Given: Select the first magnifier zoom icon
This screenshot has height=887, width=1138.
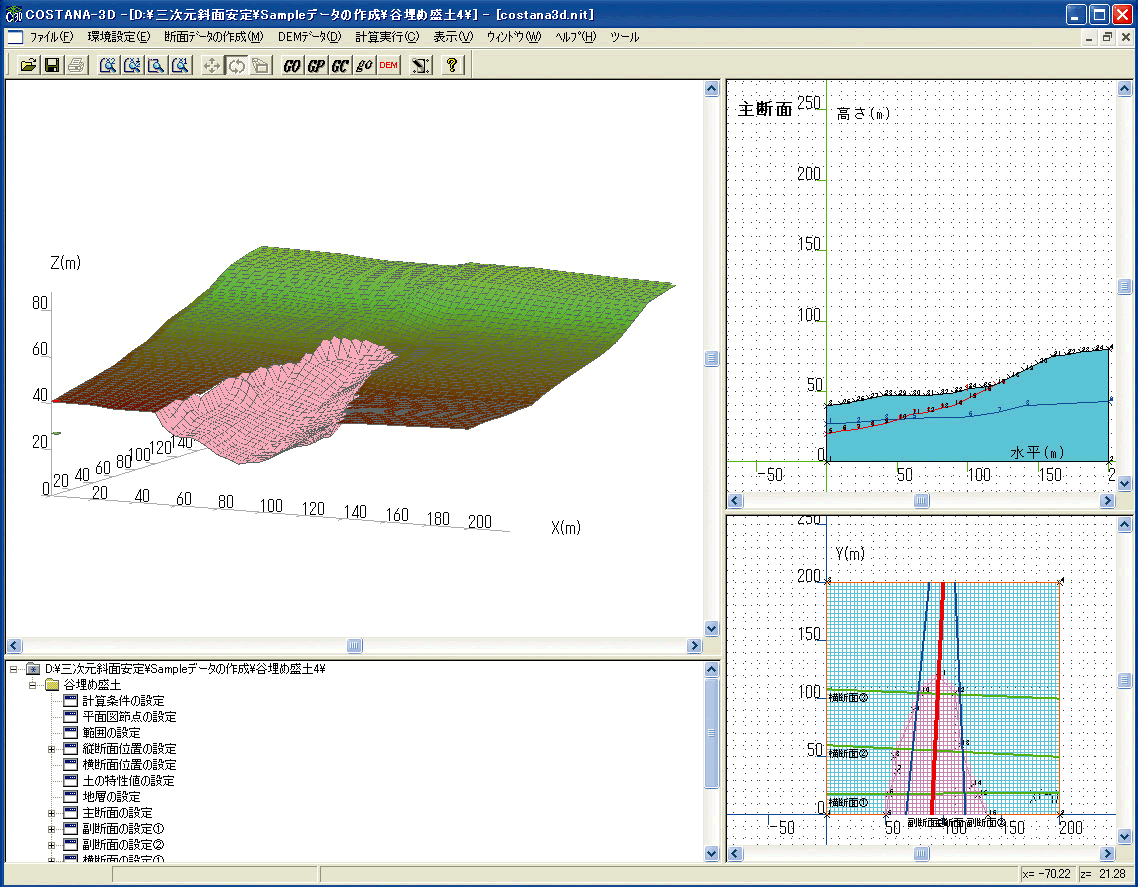Looking at the screenshot, I should [108, 66].
